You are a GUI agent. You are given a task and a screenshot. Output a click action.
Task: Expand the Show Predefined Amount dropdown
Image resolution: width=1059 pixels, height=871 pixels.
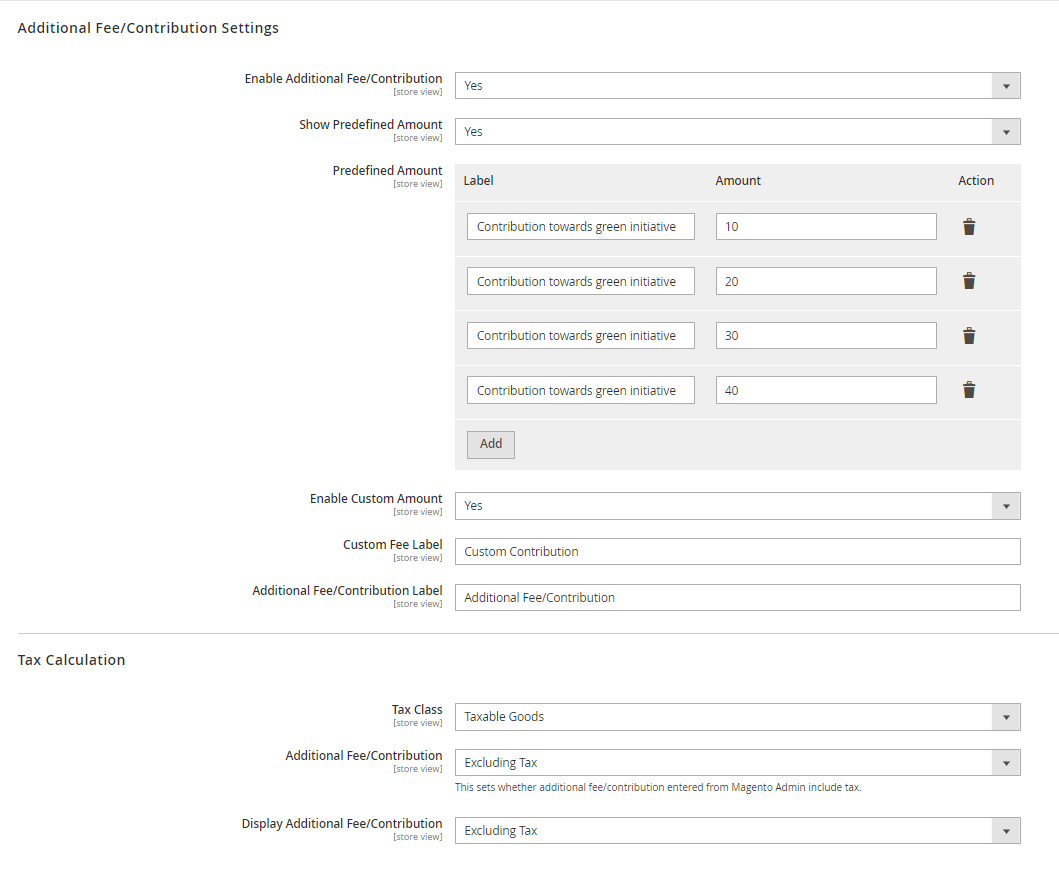tap(737, 132)
